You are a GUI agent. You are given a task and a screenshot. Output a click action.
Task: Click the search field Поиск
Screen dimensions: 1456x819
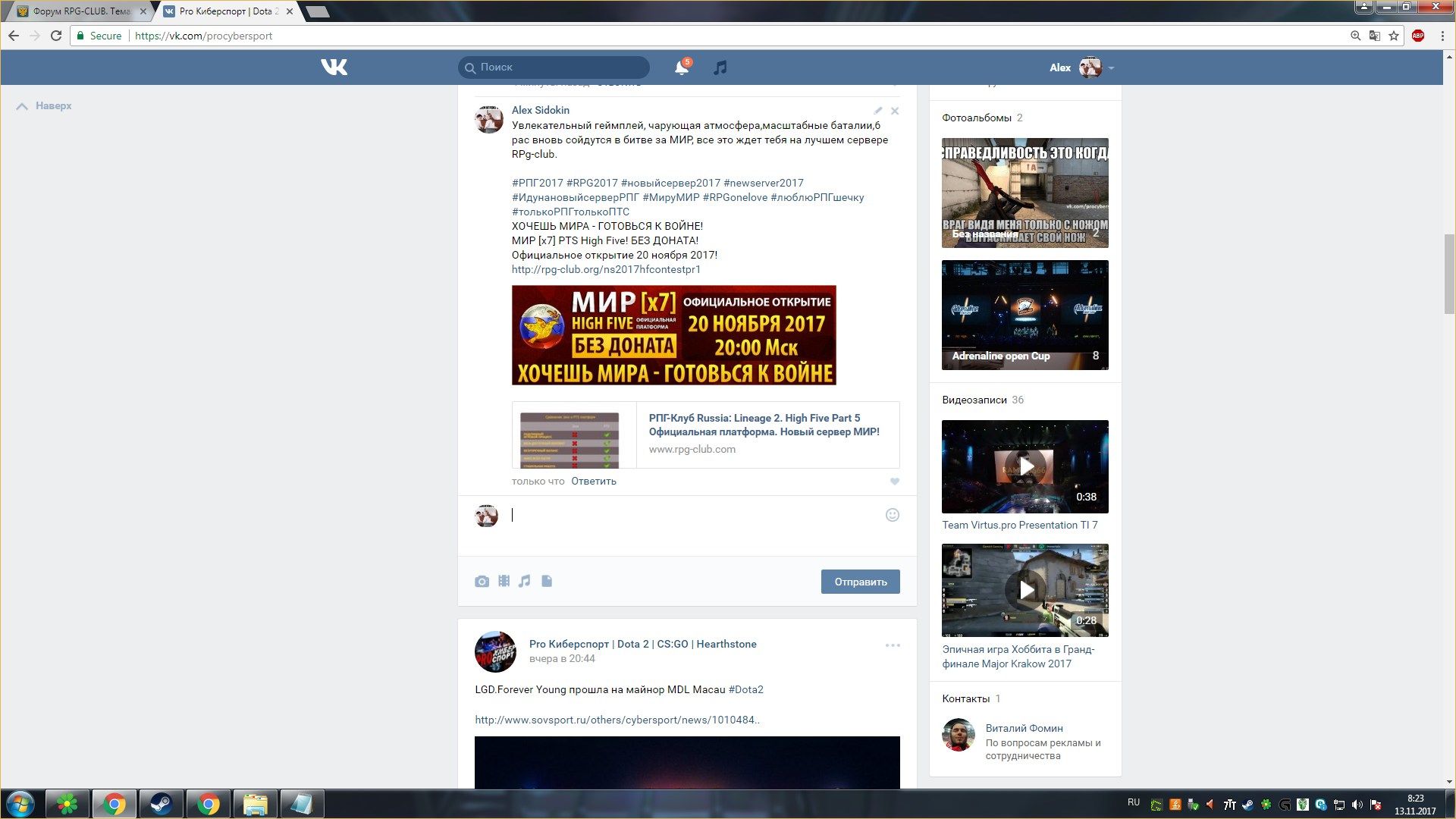(x=554, y=67)
